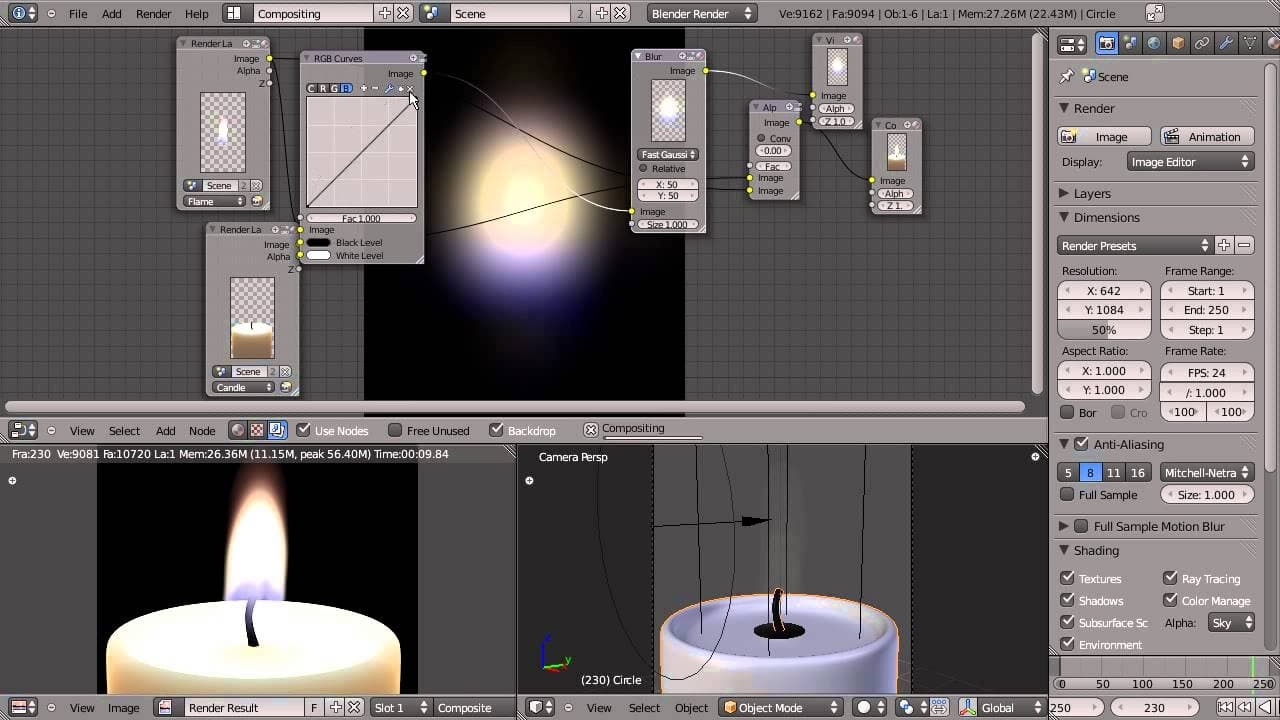Click the Animation render button

click(1206, 137)
